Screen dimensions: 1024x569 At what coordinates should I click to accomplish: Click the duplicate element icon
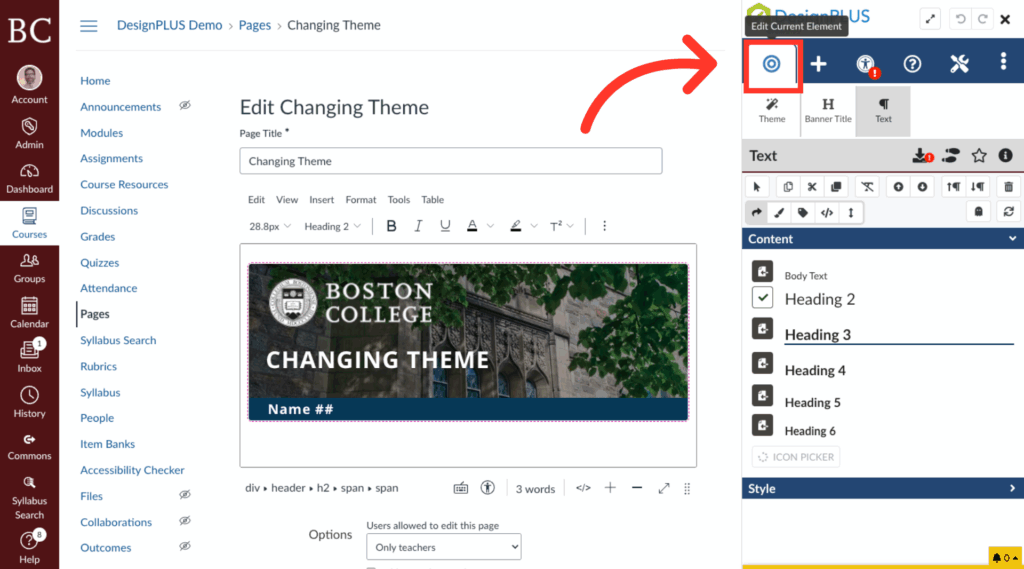tap(836, 187)
